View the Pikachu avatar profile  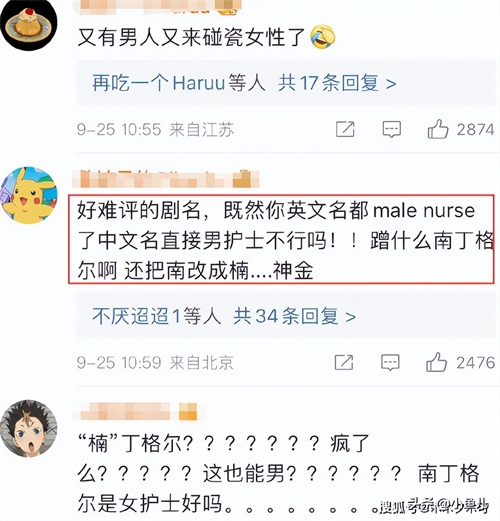pyautogui.click(x=29, y=195)
